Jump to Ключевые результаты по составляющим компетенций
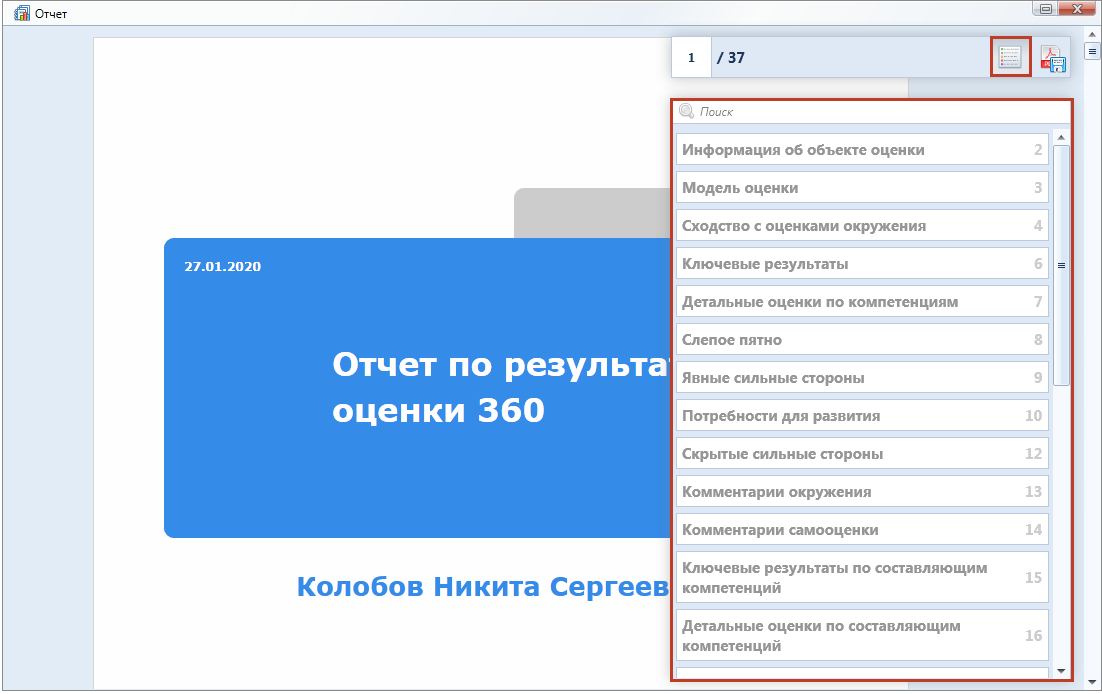The image size is (1102, 694). click(x=862, y=577)
